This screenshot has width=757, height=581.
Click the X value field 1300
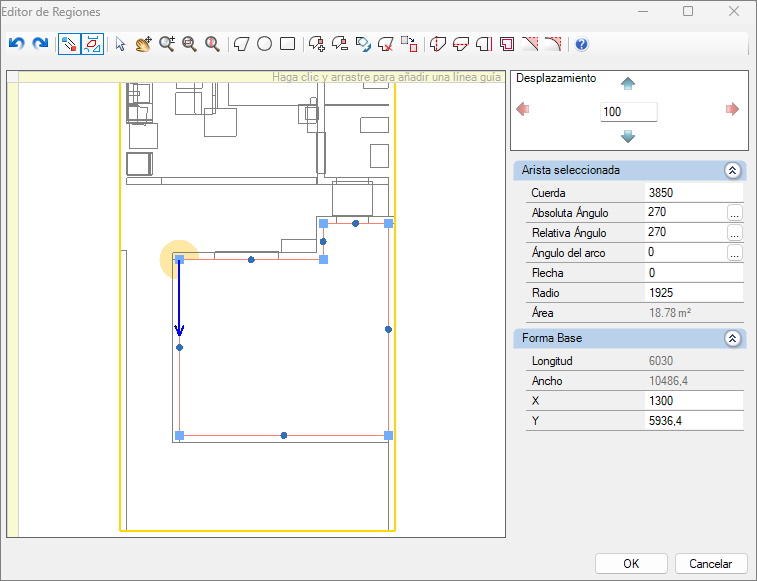(x=694, y=401)
